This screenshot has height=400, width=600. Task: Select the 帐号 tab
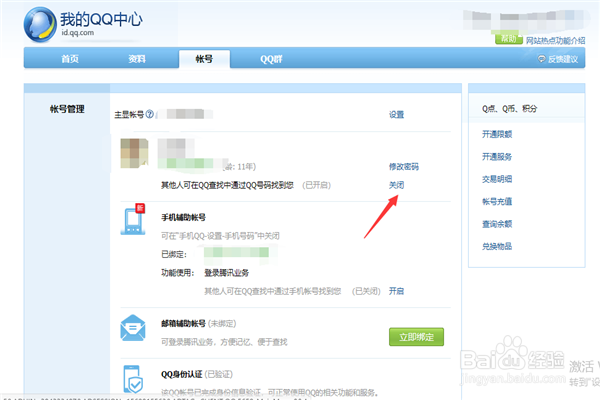[x=204, y=59]
